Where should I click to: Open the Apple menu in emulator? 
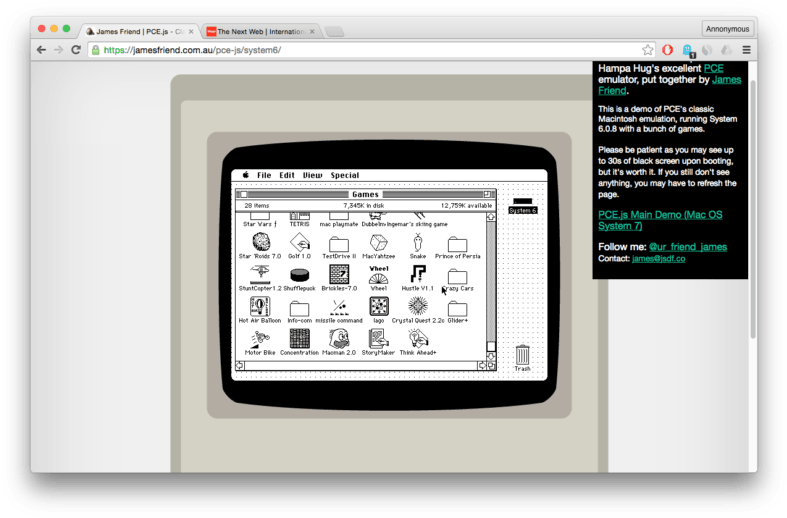point(244,175)
